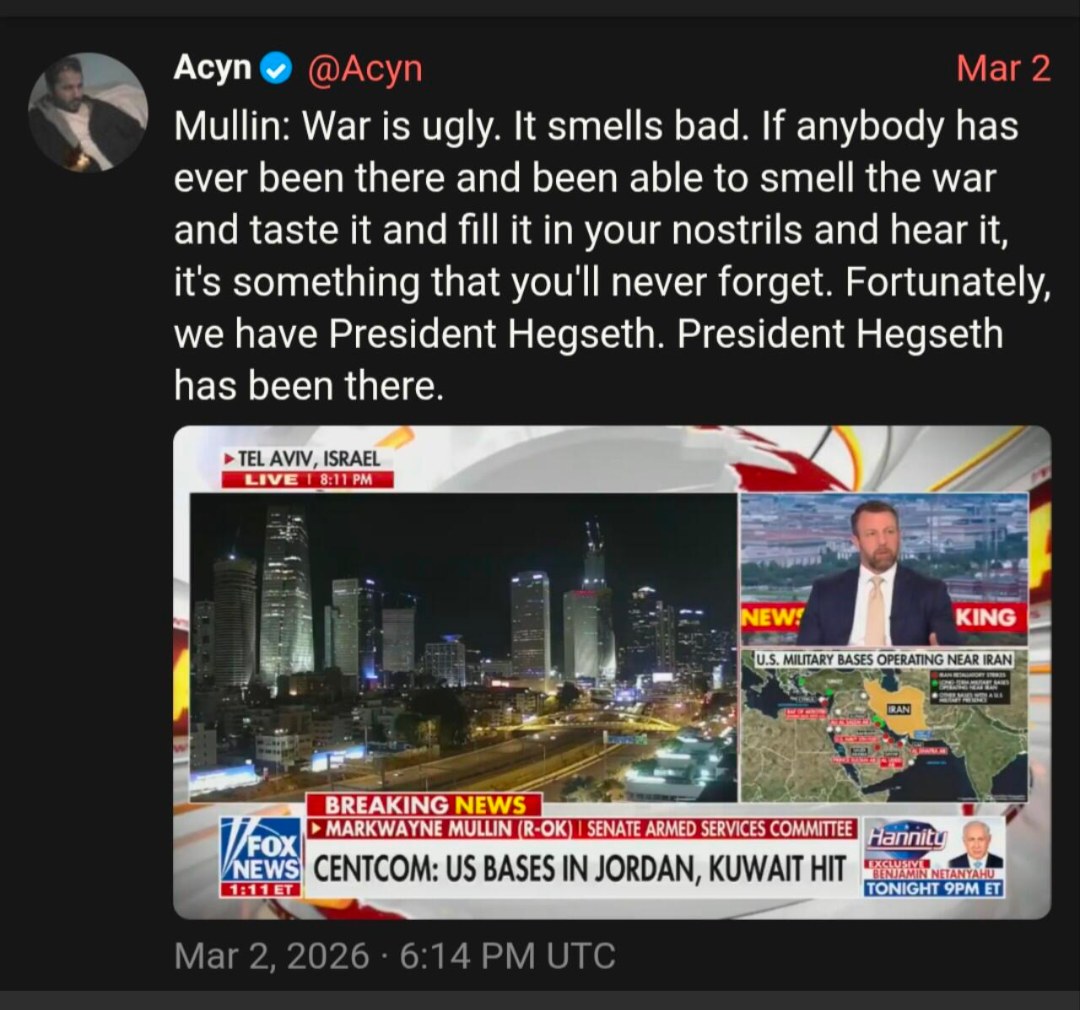Click the CENTCOM headline ticker text
This screenshot has height=1010, width=1080.
pos(579,869)
